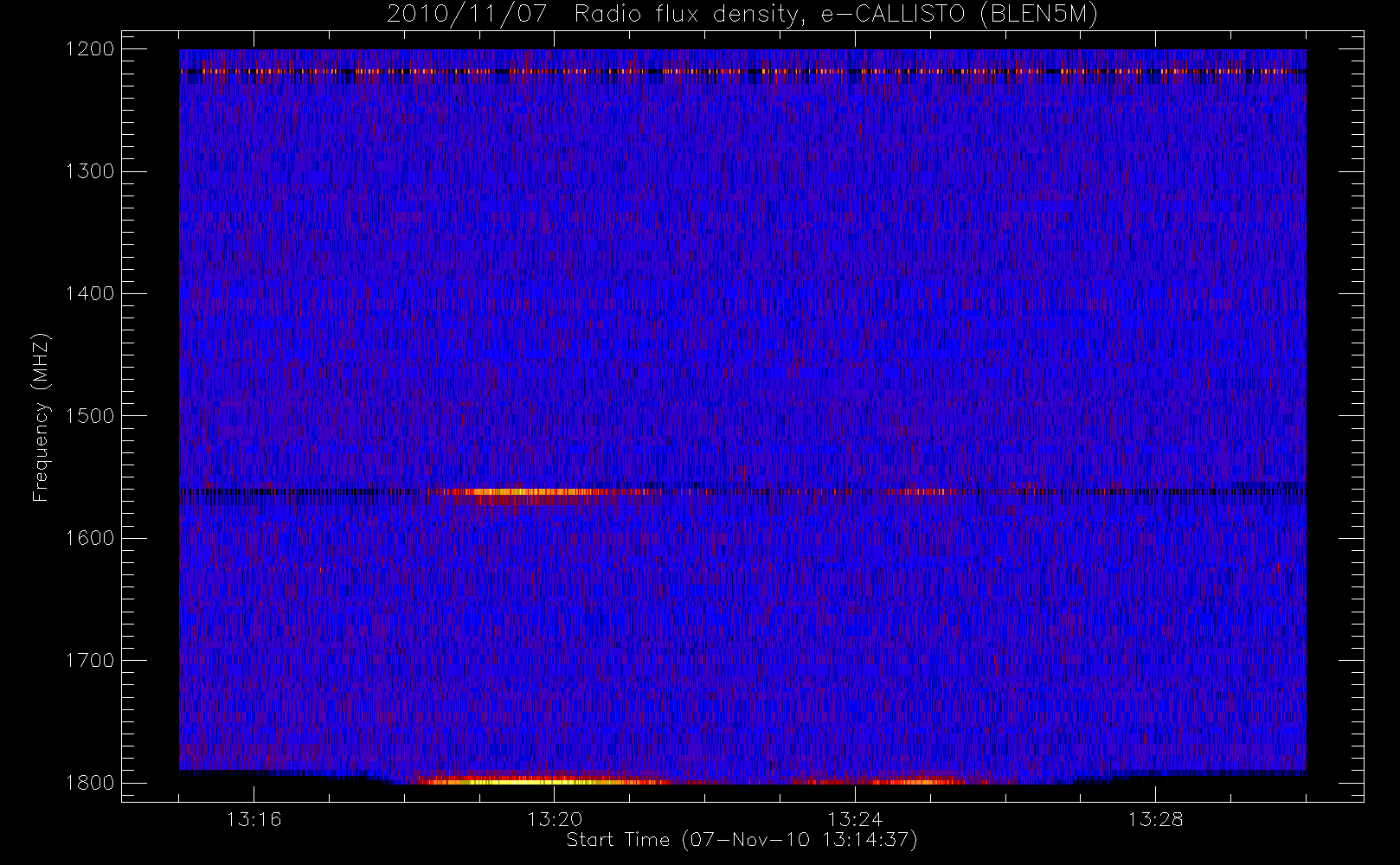Click the 'Start Time (07-Nov-10 13:14:37)' label

[x=742, y=840]
